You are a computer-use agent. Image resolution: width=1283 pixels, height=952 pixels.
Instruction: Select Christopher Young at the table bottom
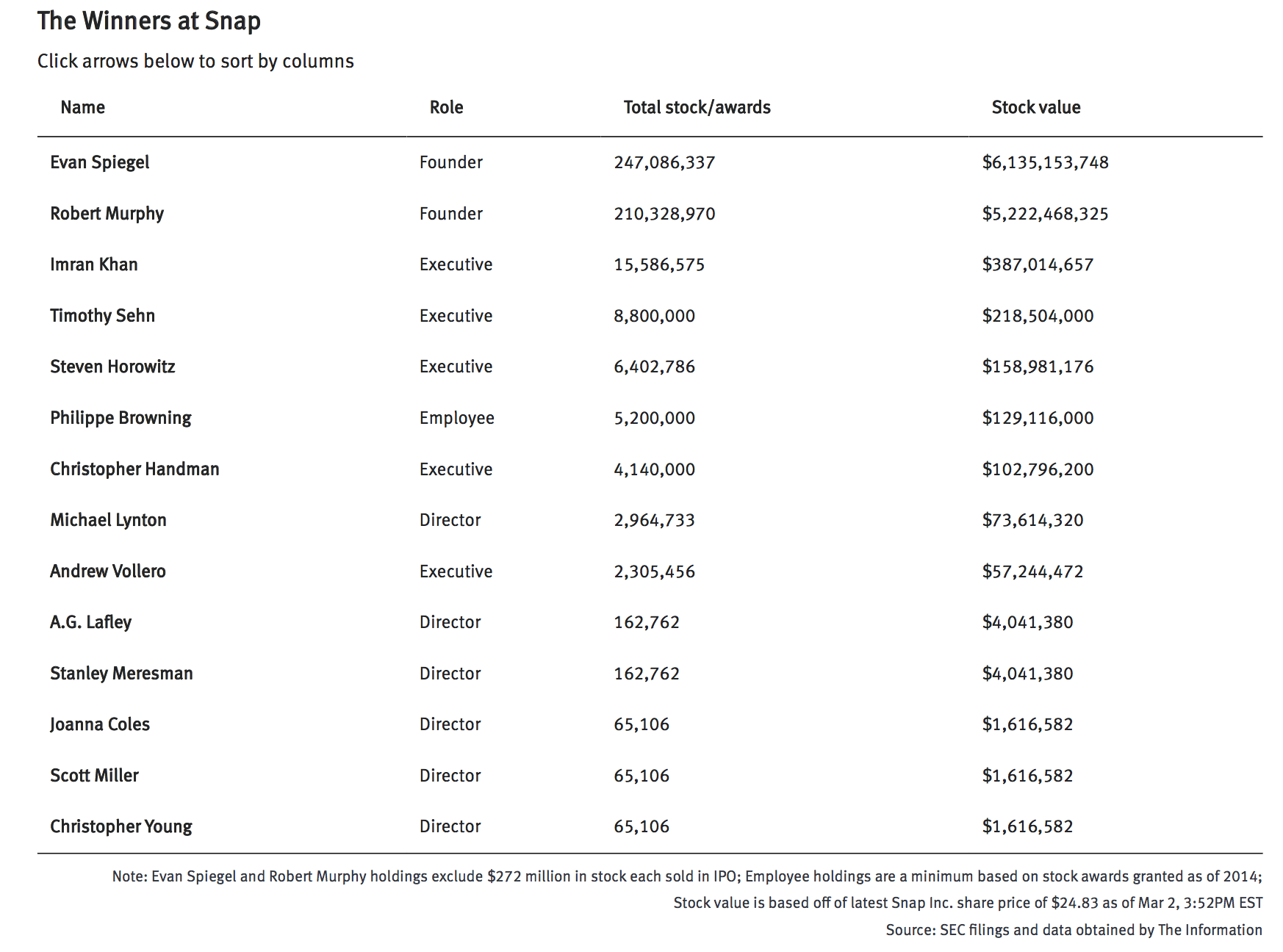click(x=121, y=826)
